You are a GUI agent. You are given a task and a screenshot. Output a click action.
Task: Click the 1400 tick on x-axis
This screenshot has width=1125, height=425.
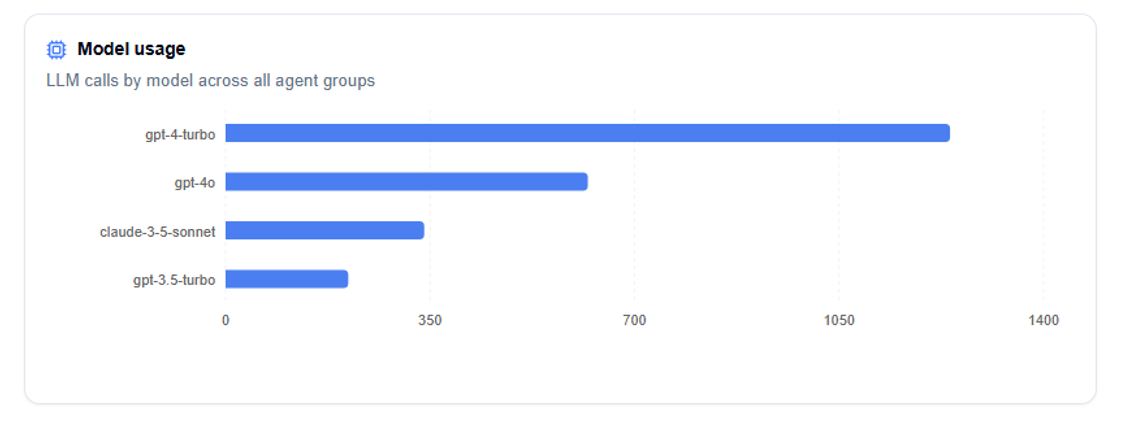(x=1043, y=321)
